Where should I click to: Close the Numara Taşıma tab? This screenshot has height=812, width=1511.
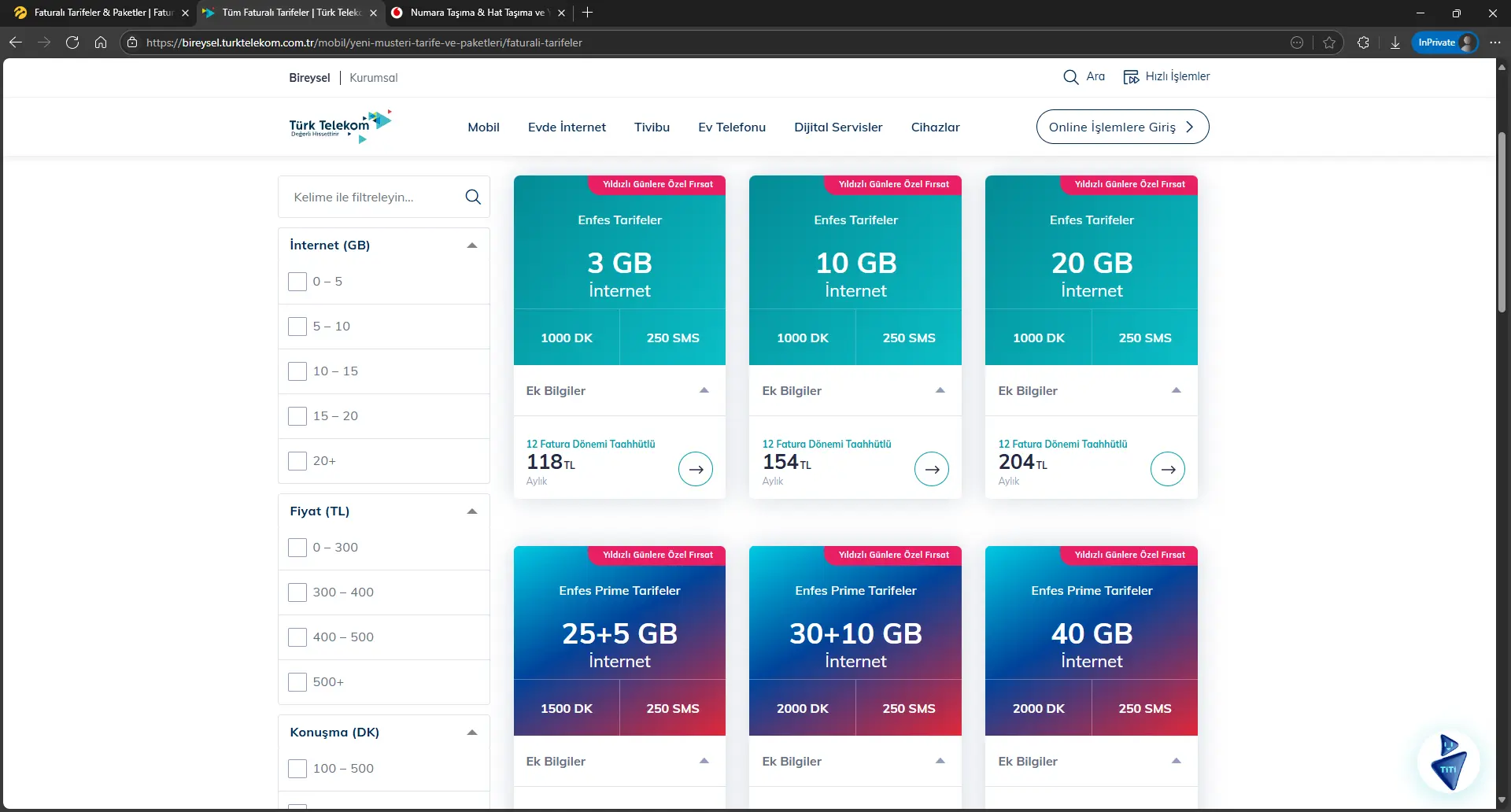(561, 13)
